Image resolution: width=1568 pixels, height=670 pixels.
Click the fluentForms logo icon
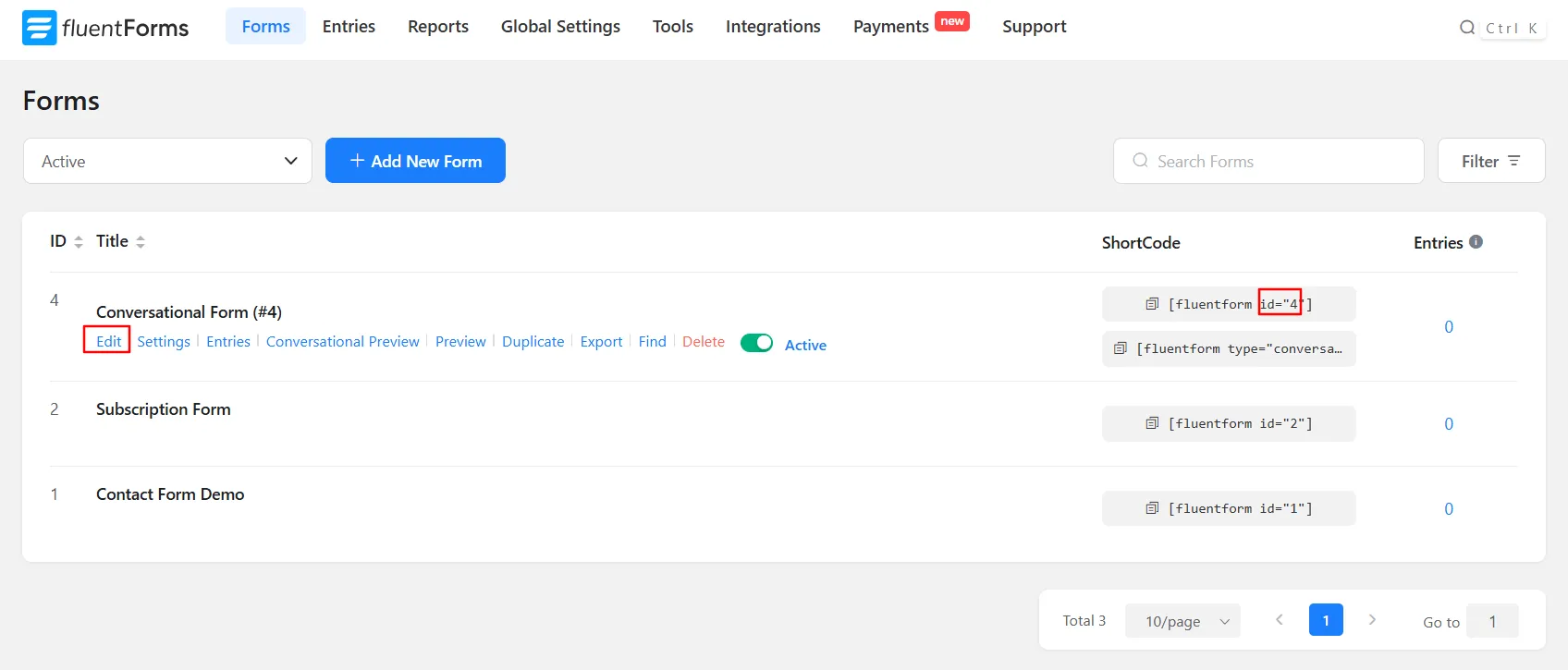(x=39, y=28)
